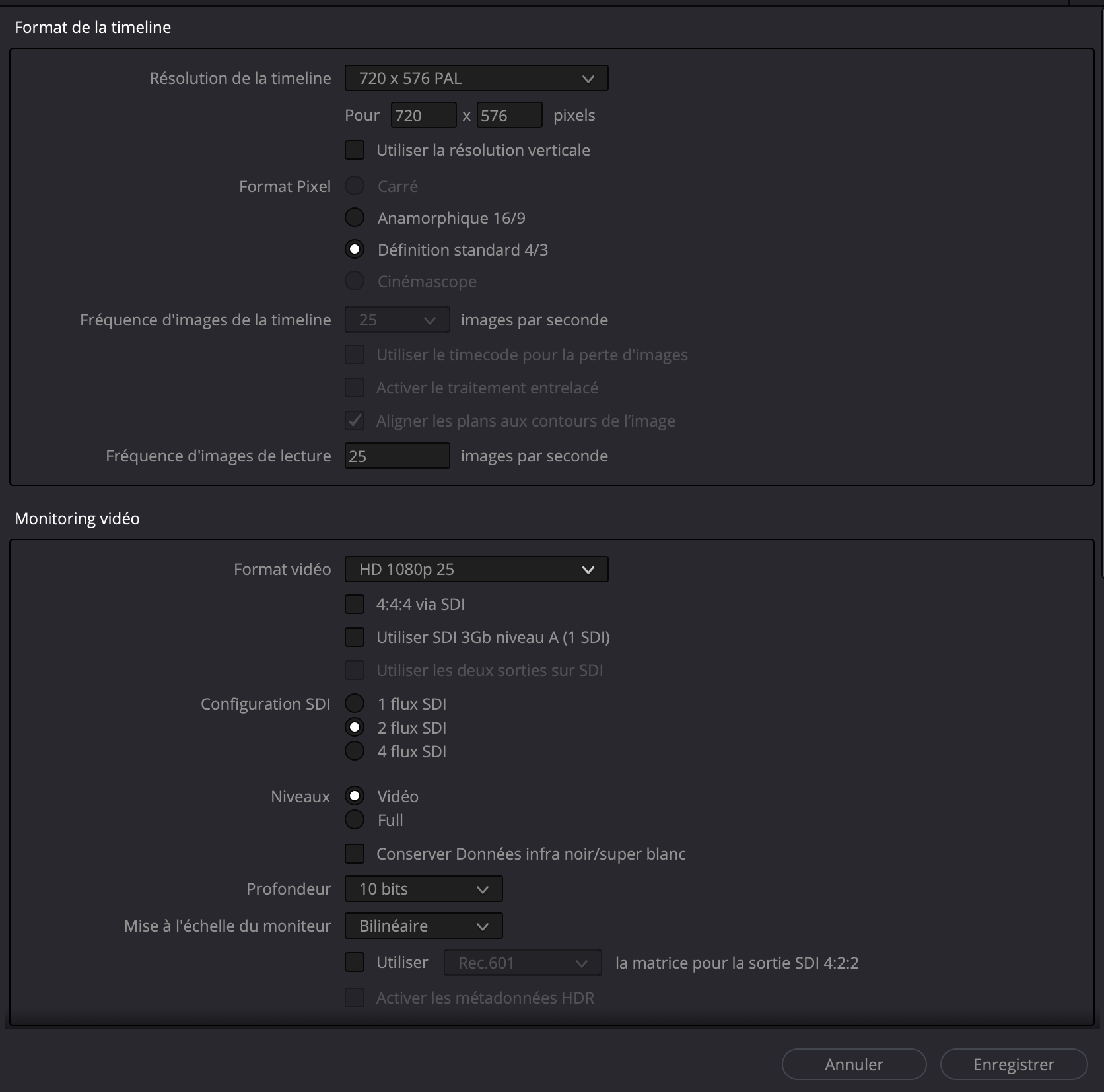1104x1092 pixels.
Task: Enable Utiliser matrice SDI 4:2:2 checkbox
Action: coord(355,962)
